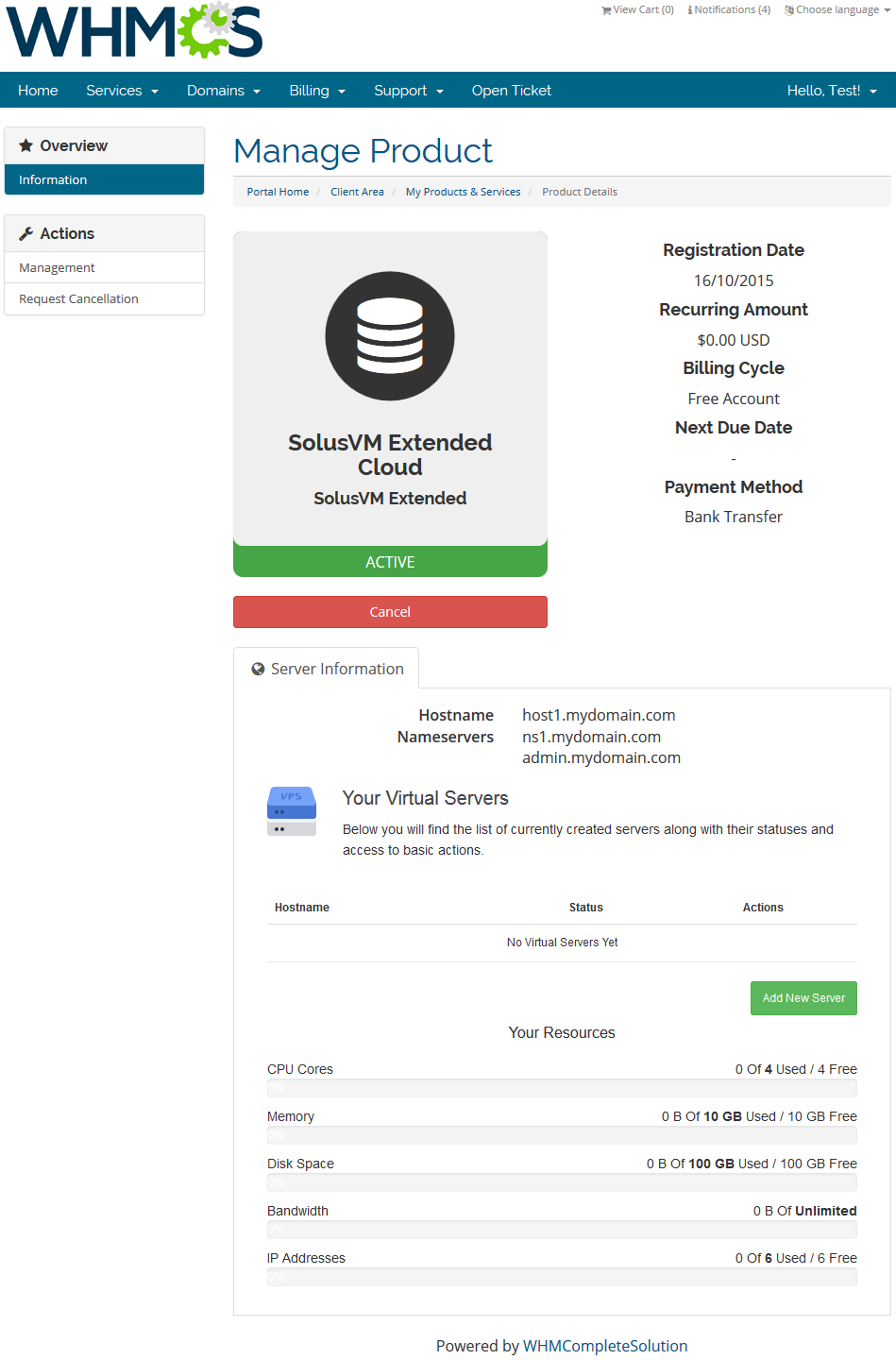Click the Disk Space usage bar
Viewport: 896px width, 1360px height.
(x=562, y=1182)
